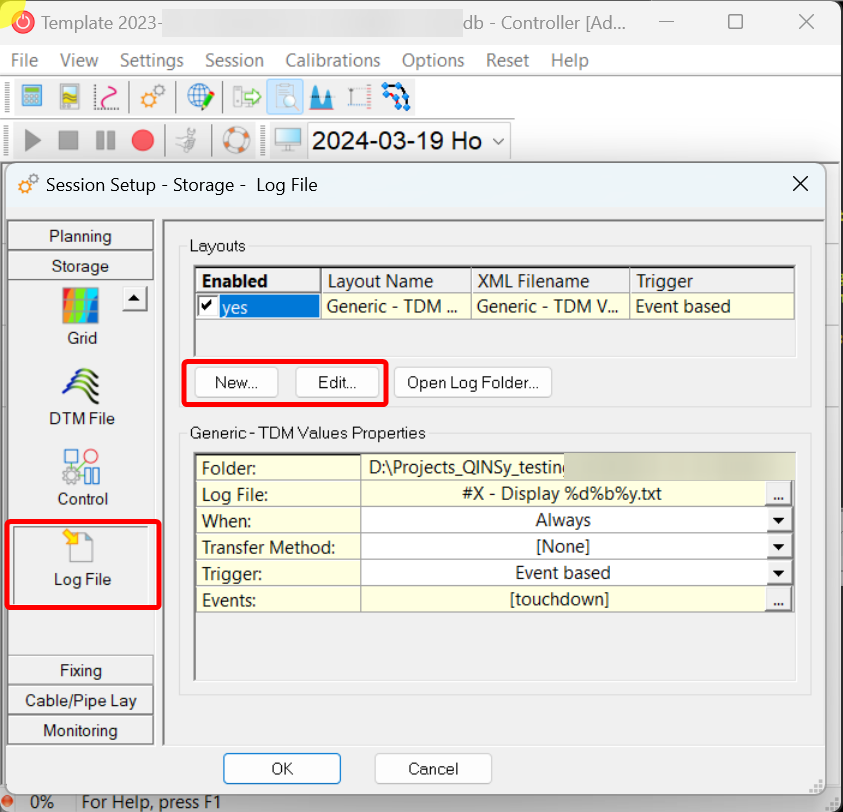
Task: Confirm with the OK button
Action: pyautogui.click(x=282, y=768)
